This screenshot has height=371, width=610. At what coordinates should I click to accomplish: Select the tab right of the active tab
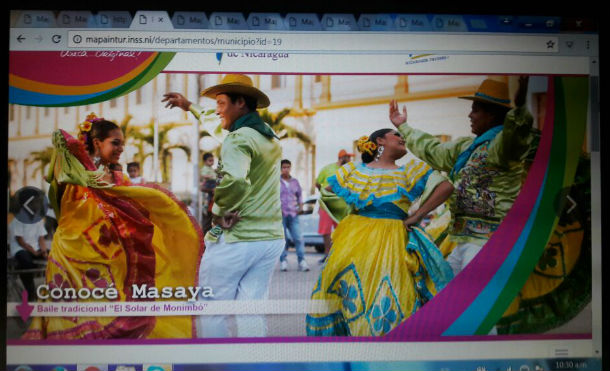tap(190, 20)
